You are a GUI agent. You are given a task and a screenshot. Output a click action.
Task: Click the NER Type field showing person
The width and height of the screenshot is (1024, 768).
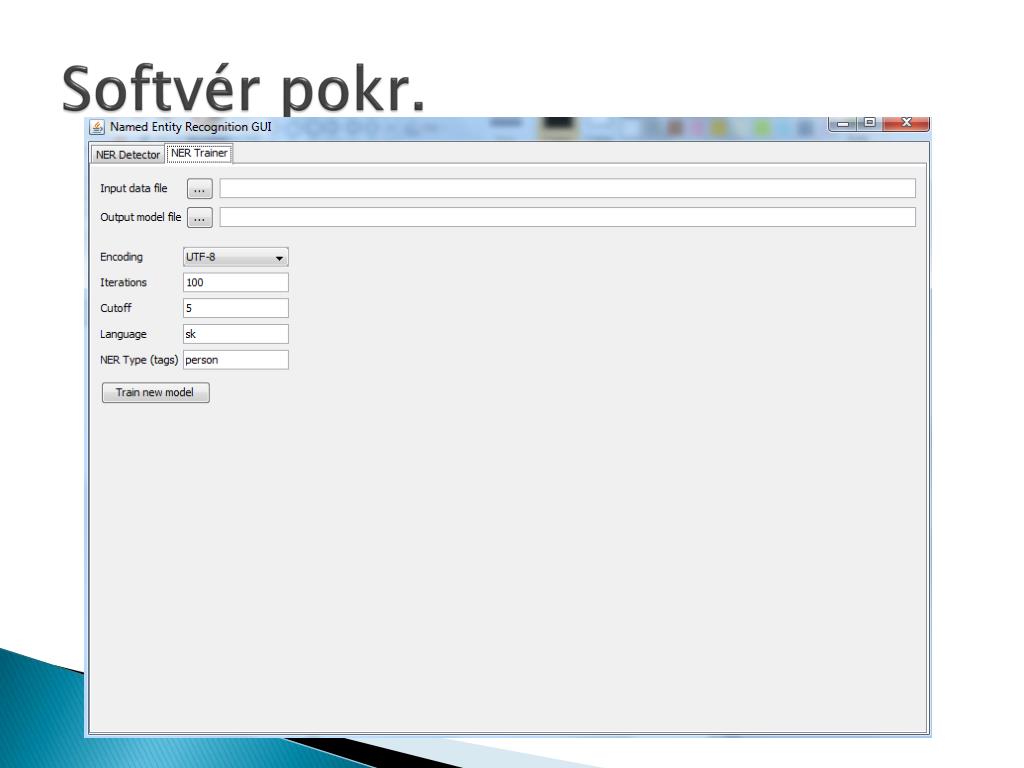[236, 360]
